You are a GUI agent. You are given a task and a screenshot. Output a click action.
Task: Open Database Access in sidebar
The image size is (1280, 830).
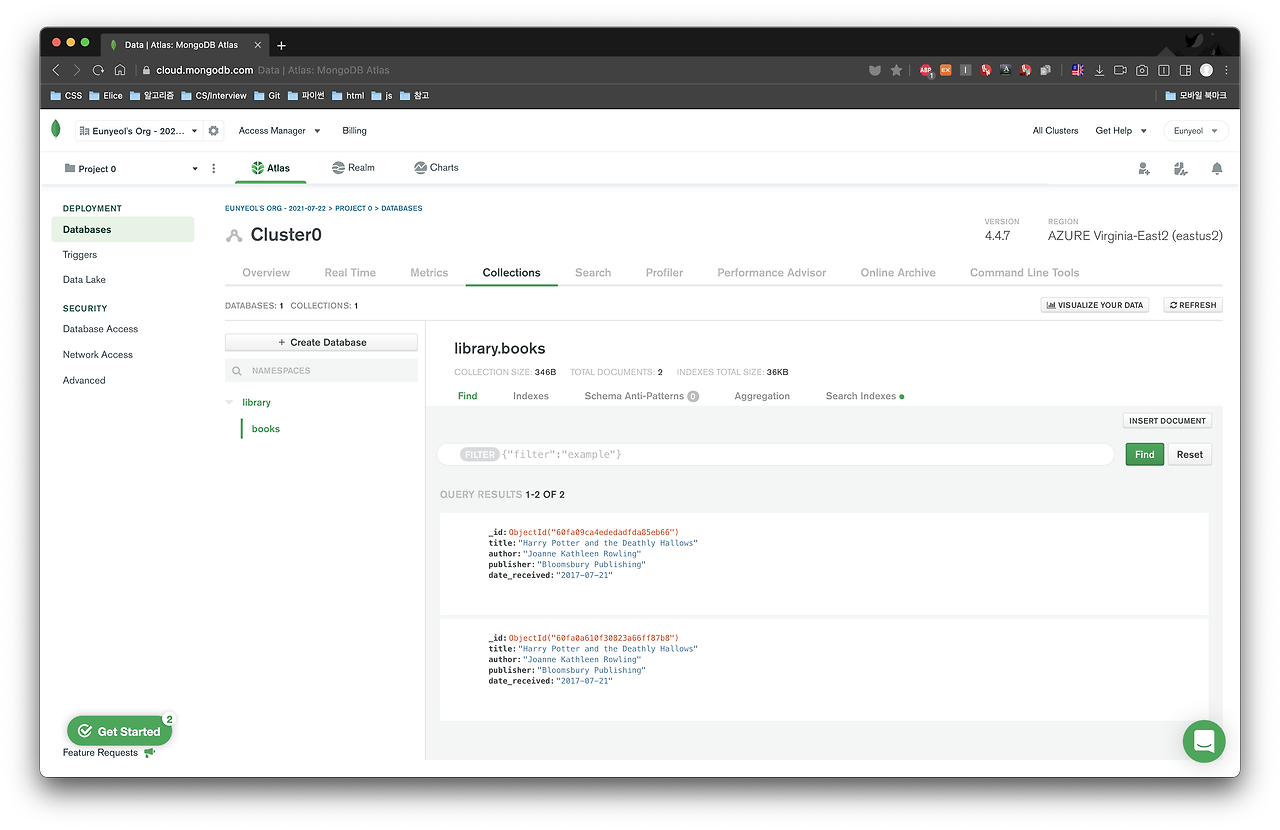click(100, 329)
